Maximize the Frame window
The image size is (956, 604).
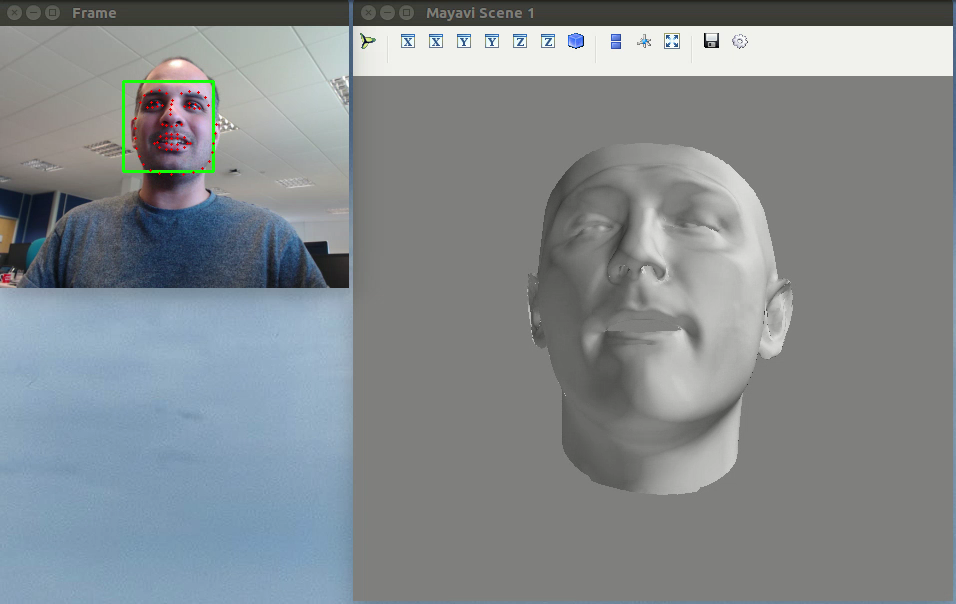pyautogui.click(x=50, y=13)
